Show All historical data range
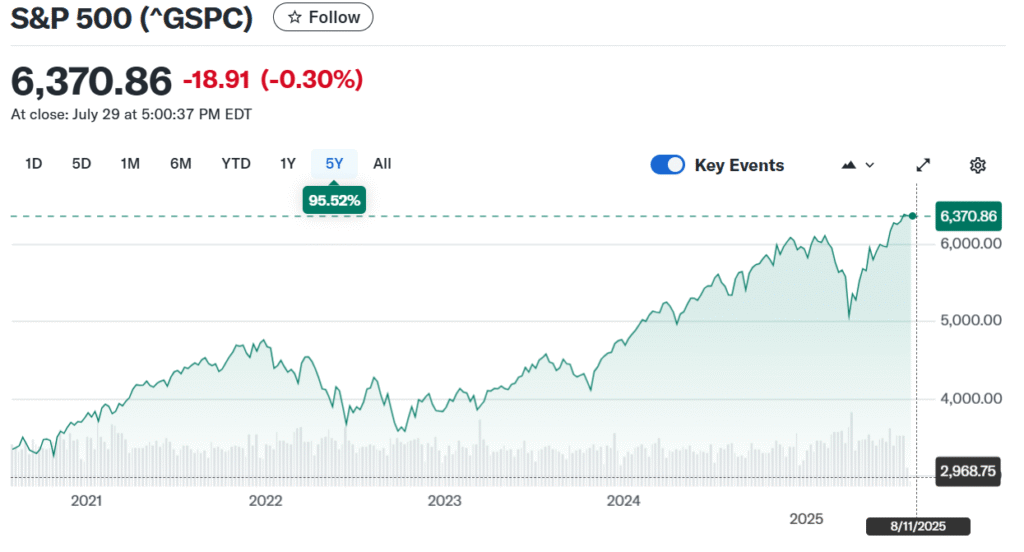Image resolution: width=1024 pixels, height=552 pixels. (382, 164)
